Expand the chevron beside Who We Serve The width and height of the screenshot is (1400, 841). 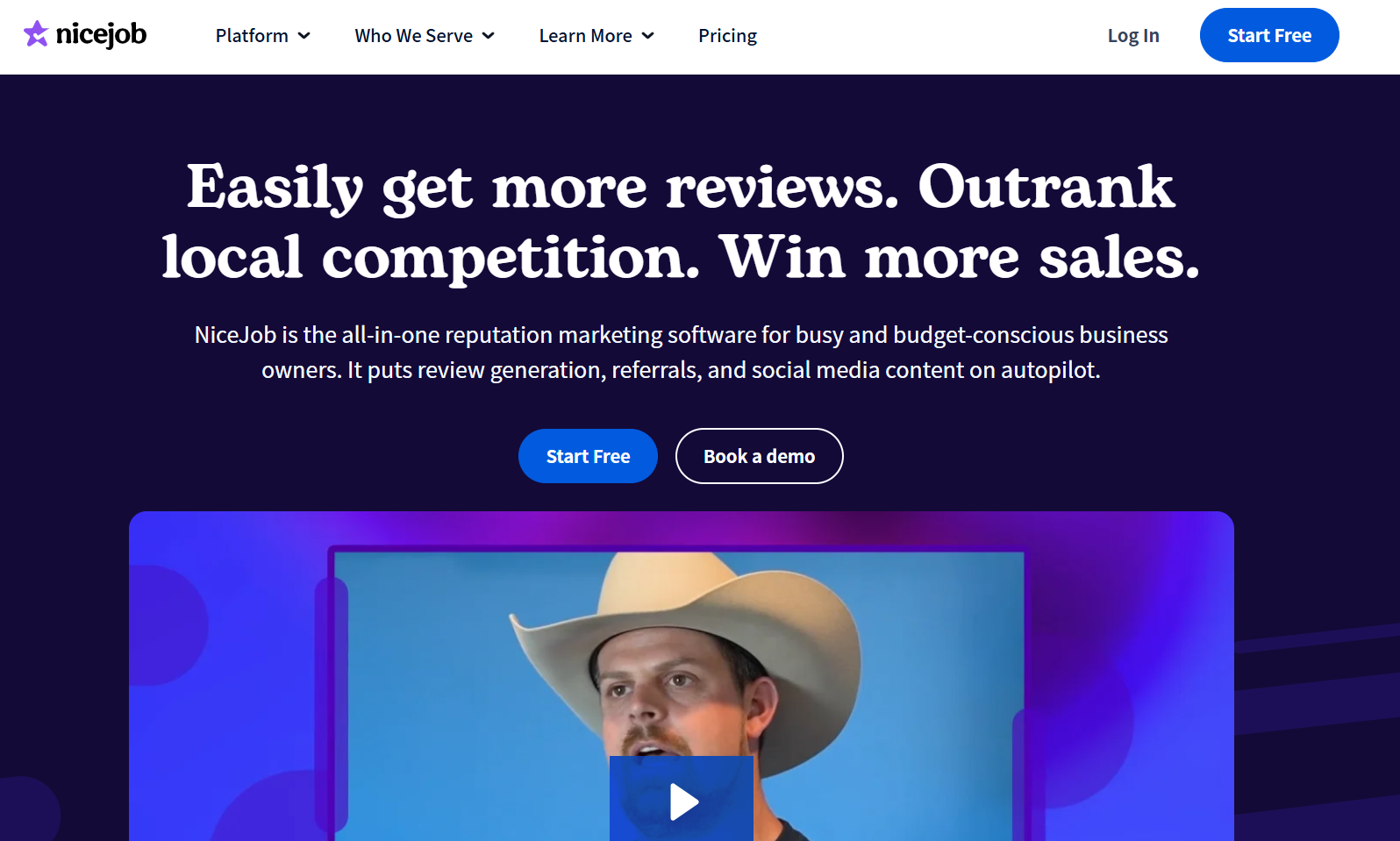pyautogui.click(x=489, y=36)
